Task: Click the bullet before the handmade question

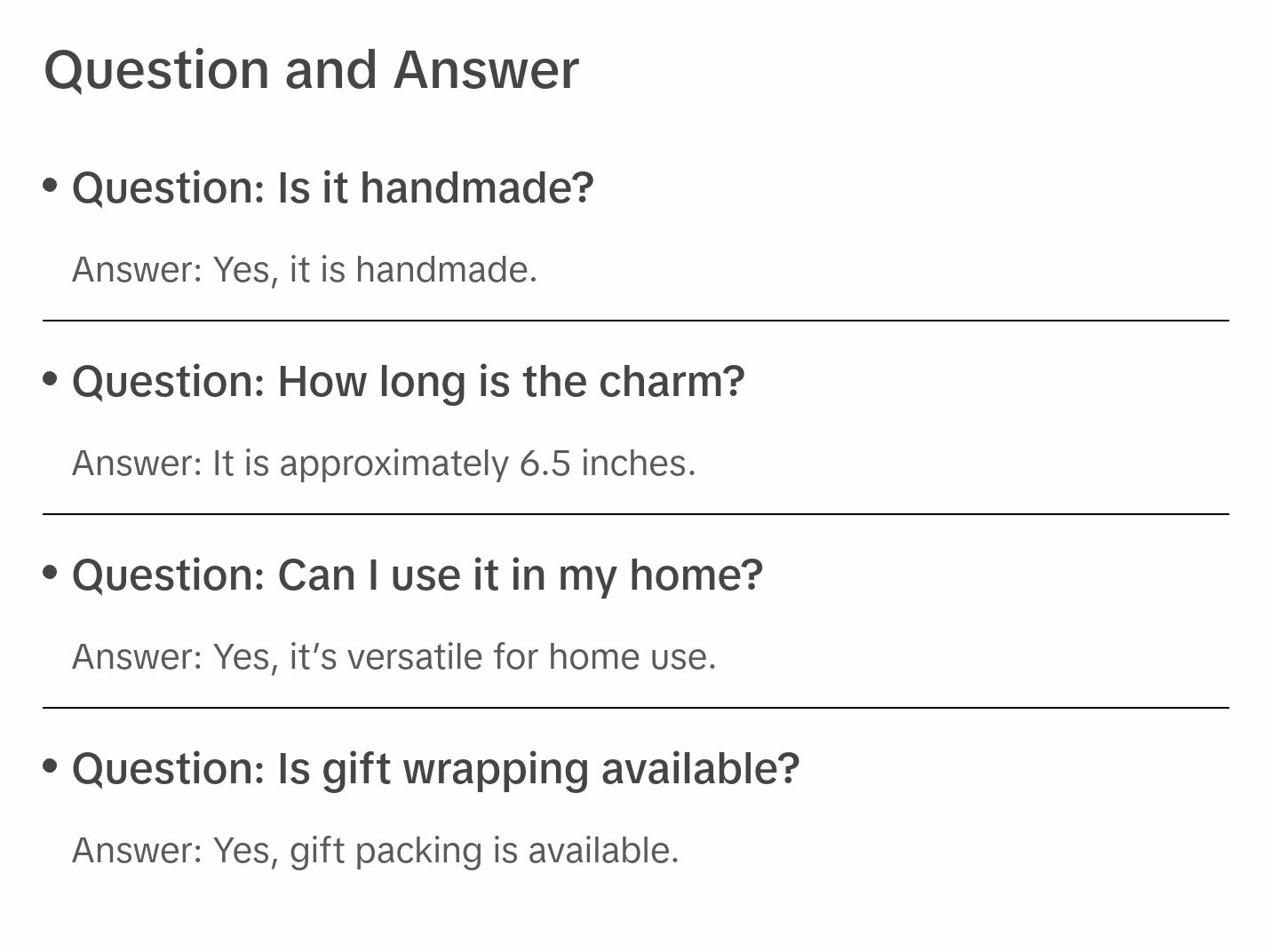Action: pos(51,185)
